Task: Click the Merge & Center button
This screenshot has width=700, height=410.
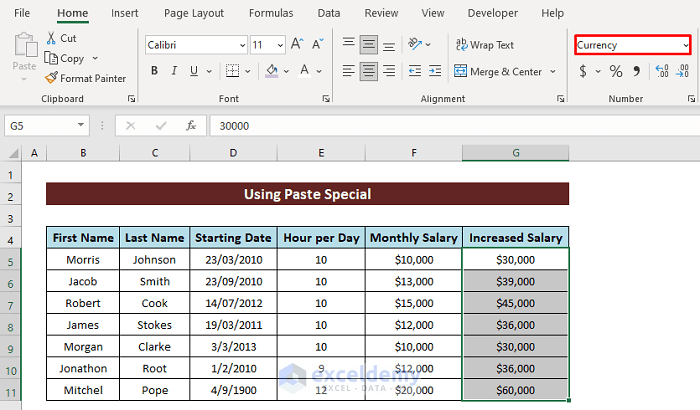Action: pyautogui.click(x=498, y=72)
